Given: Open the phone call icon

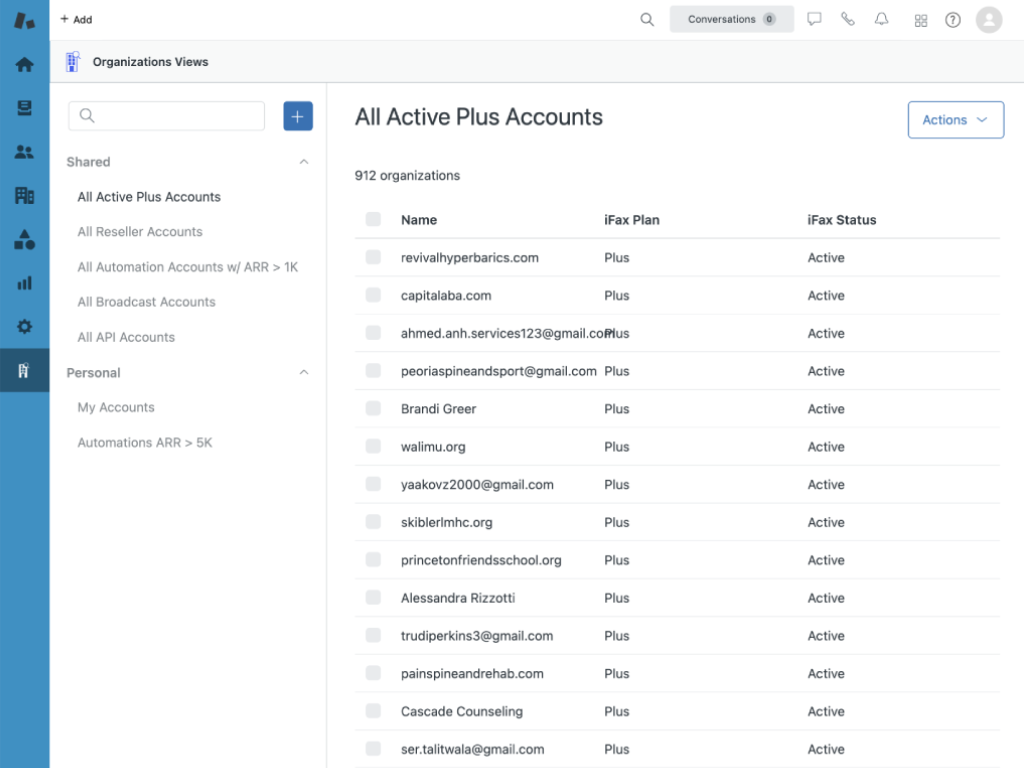Looking at the screenshot, I should [848, 19].
